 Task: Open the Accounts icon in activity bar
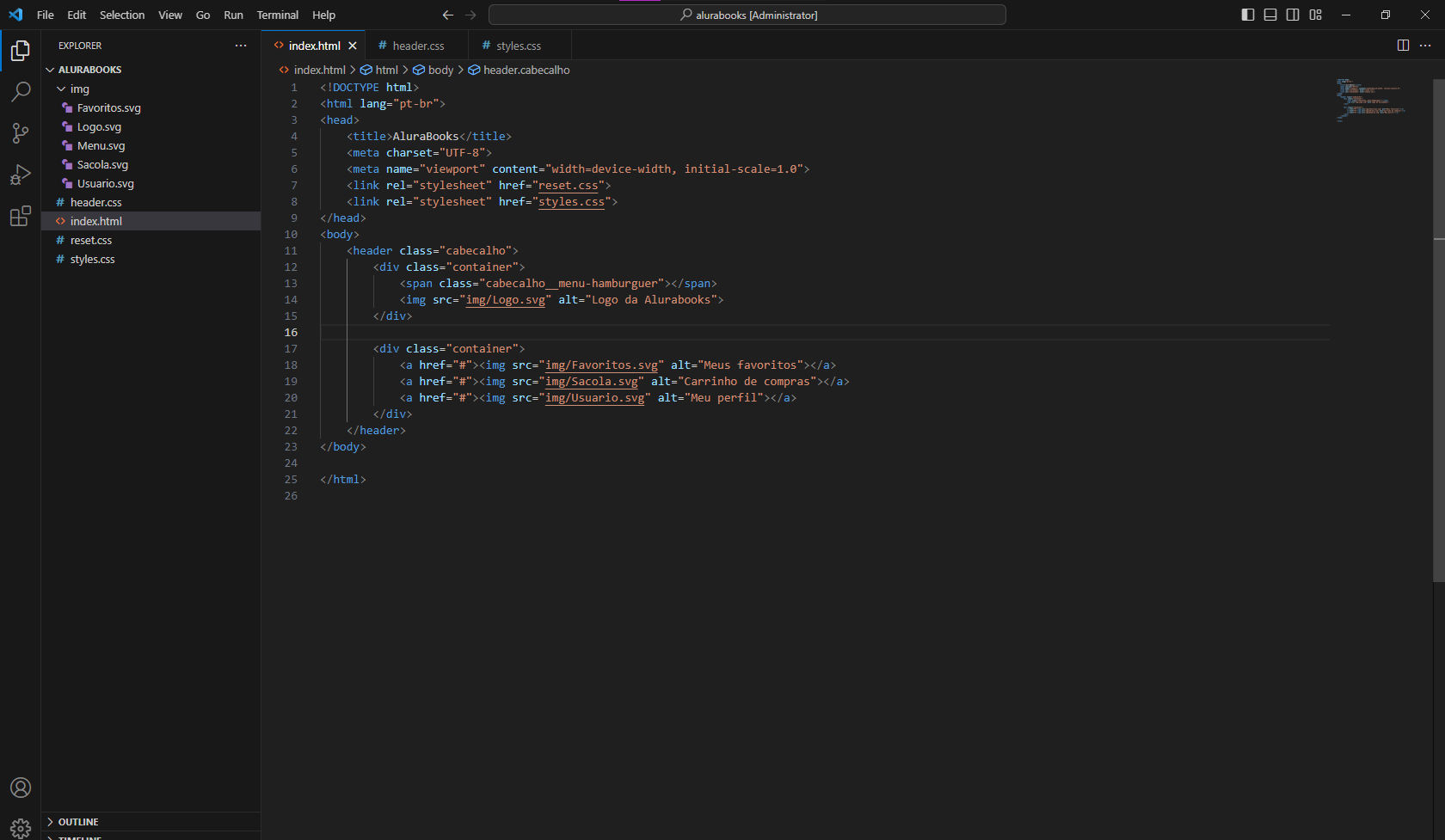point(21,788)
